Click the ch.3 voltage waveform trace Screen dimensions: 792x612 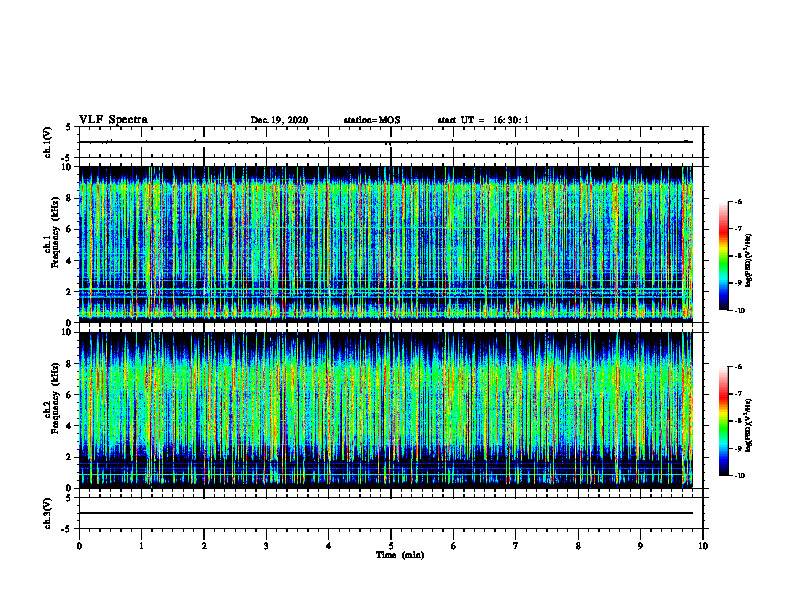[386, 513]
